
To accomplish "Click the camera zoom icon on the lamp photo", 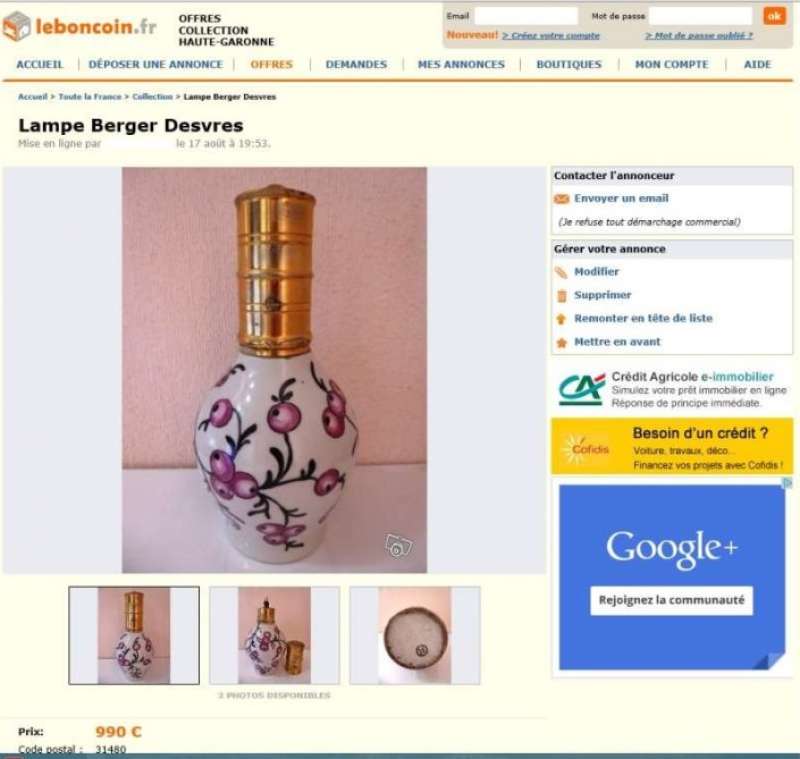I will (398, 546).
